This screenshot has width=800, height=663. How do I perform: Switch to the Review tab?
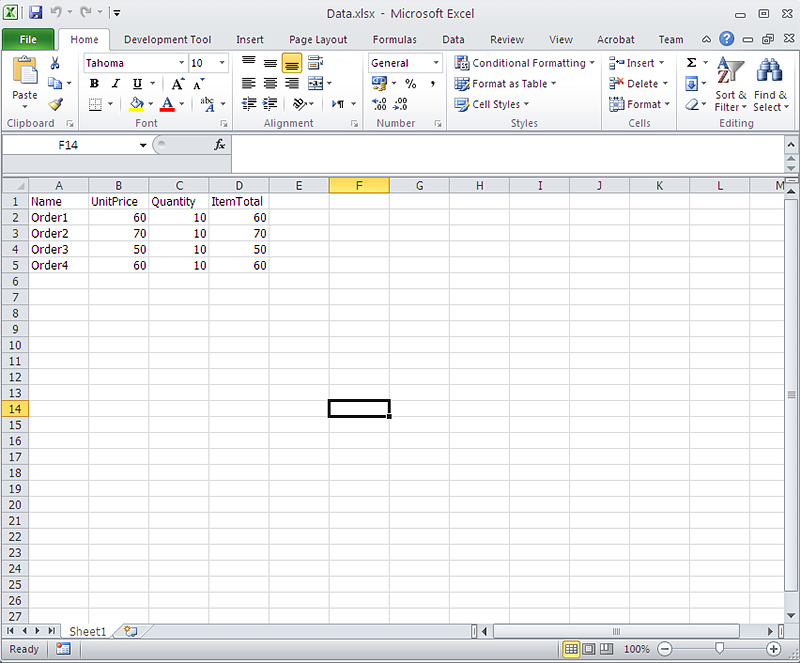507,39
